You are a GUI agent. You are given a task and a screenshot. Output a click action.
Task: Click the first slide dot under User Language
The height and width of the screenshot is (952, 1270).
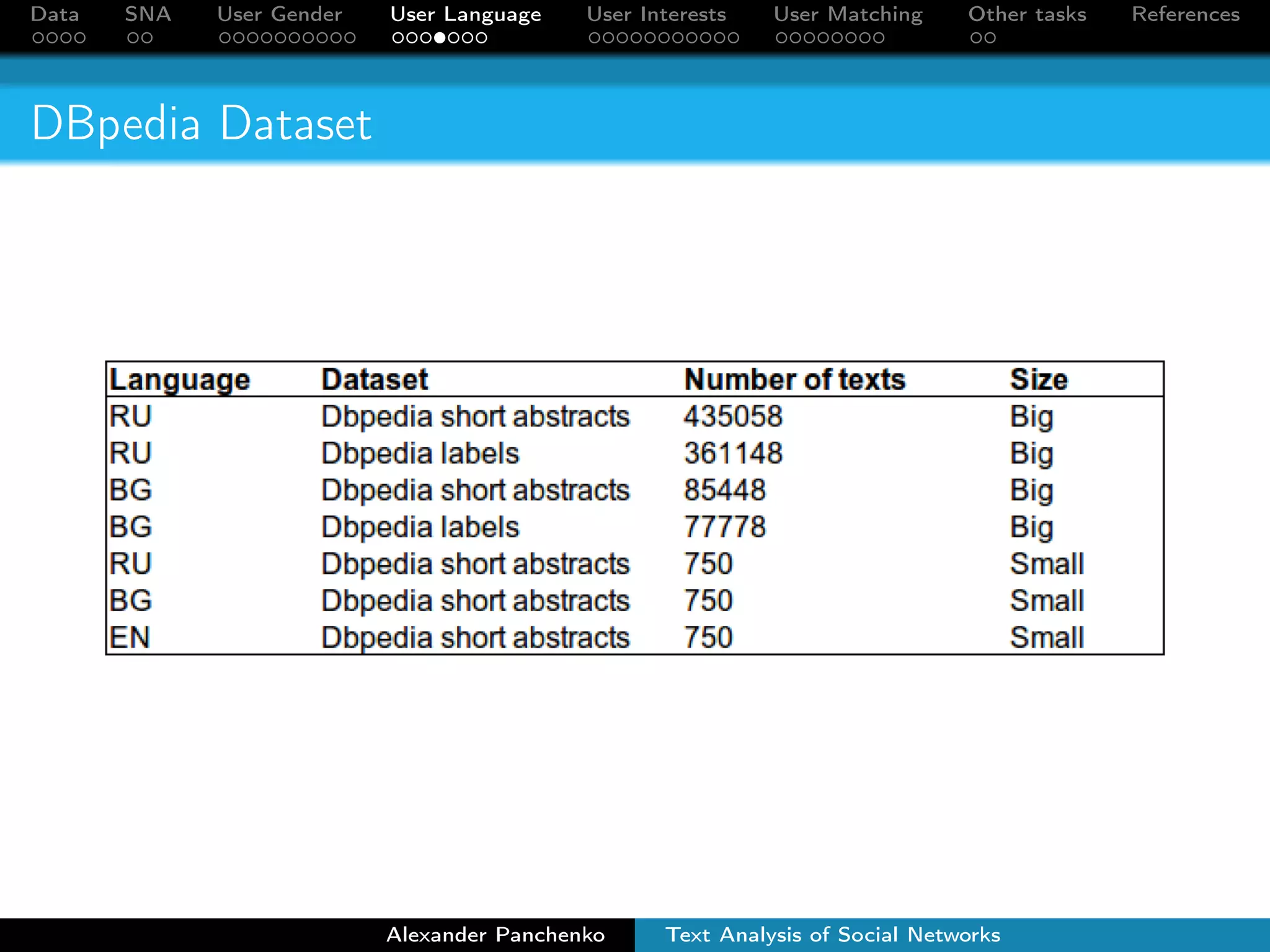398,38
